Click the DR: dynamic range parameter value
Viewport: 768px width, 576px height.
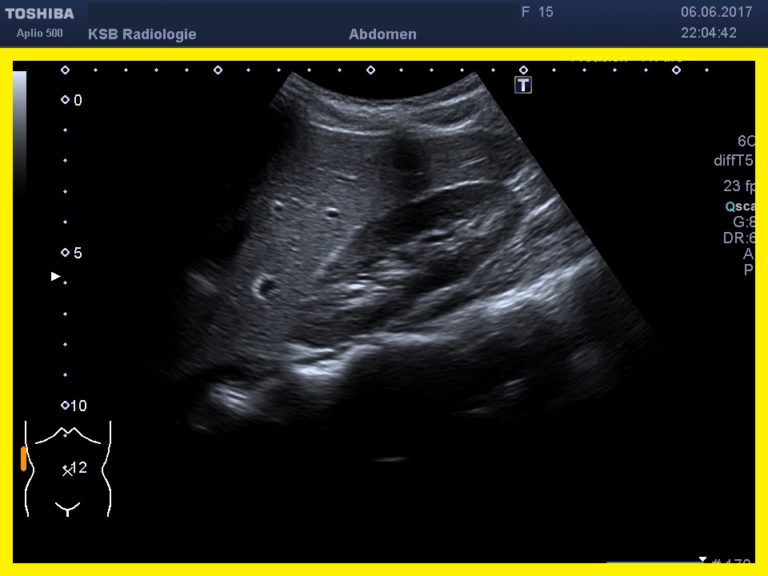click(x=739, y=238)
